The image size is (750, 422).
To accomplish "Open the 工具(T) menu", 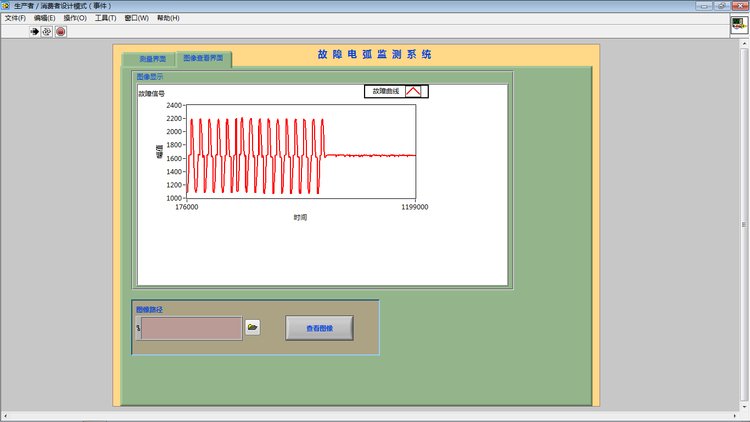I will point(106,18).
